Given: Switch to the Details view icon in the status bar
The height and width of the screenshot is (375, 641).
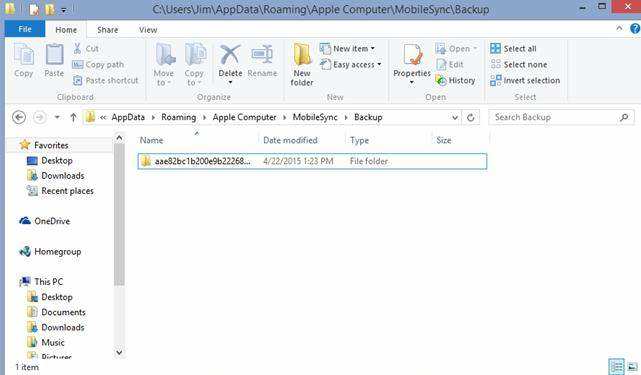Looking at the screenshot, I should 616,366.
